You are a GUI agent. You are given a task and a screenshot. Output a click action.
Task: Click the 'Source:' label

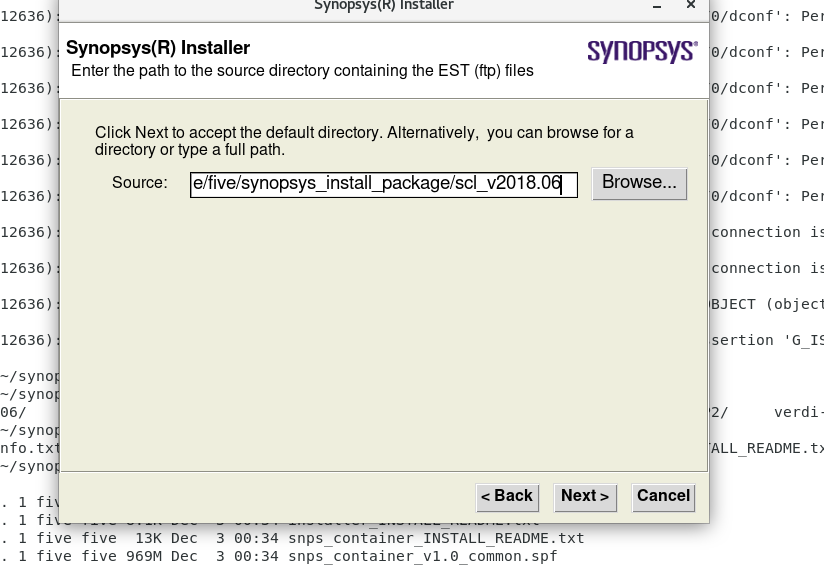pos(140,182)
